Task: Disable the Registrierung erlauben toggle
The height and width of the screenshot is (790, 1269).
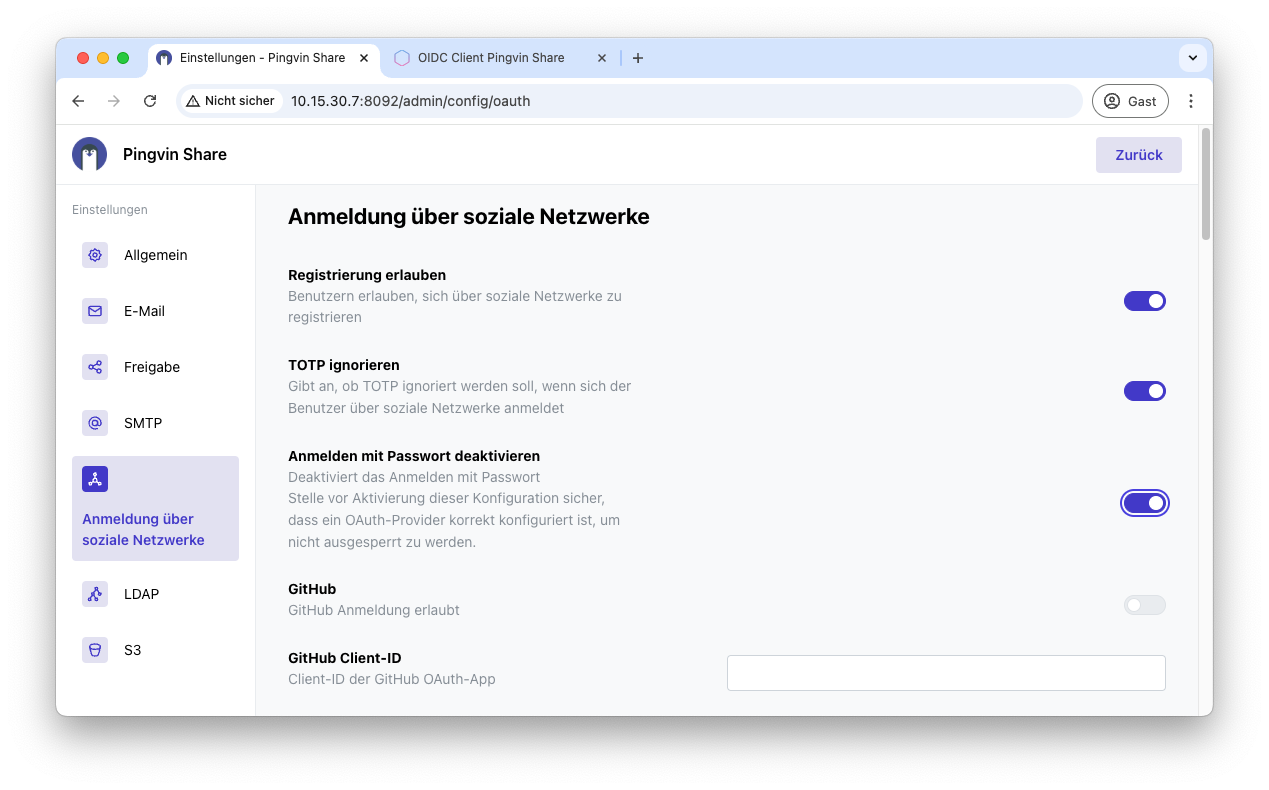Action: click(x=1144, y=301)
